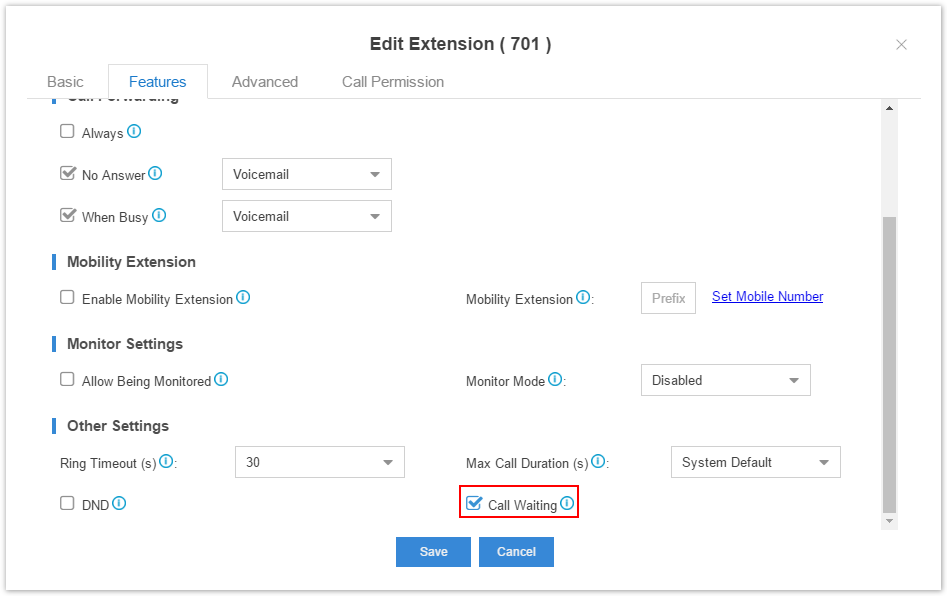Click the scrollbar down arrow
947x596 pixels.
click(x=889, y=521)
